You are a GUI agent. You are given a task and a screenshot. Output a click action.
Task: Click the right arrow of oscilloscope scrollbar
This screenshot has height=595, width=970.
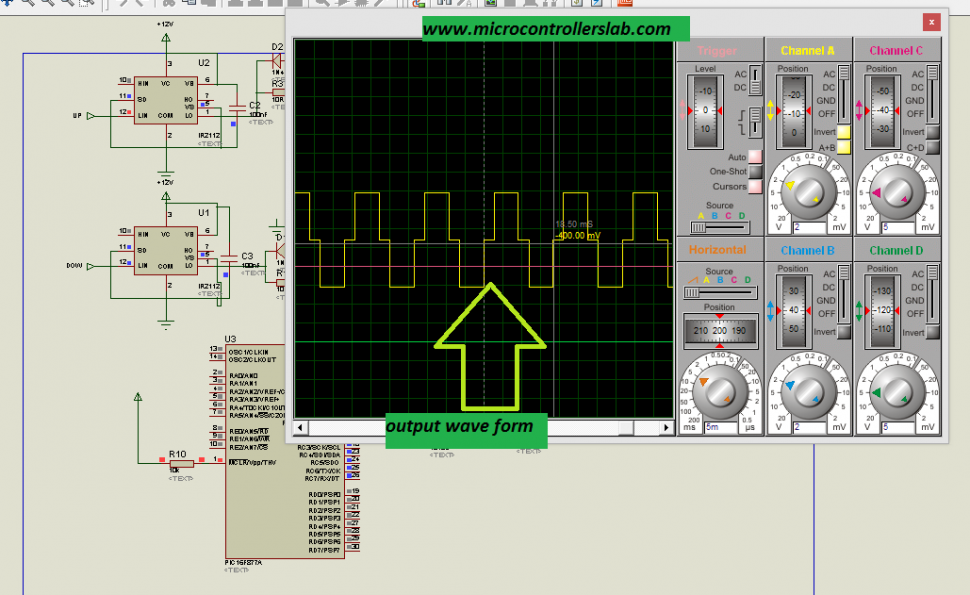[666, 427]
